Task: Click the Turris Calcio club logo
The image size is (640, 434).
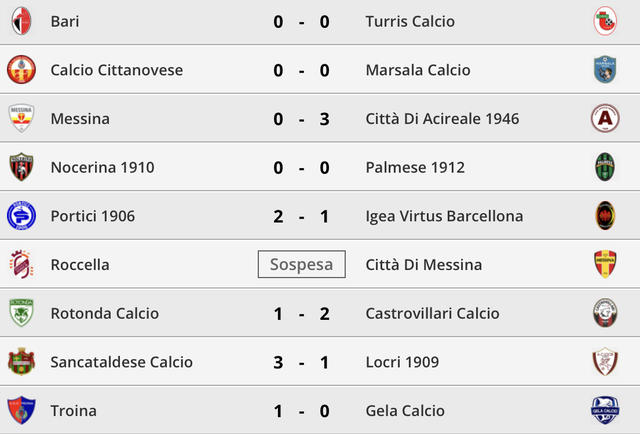Action: (x=605, y=21)
